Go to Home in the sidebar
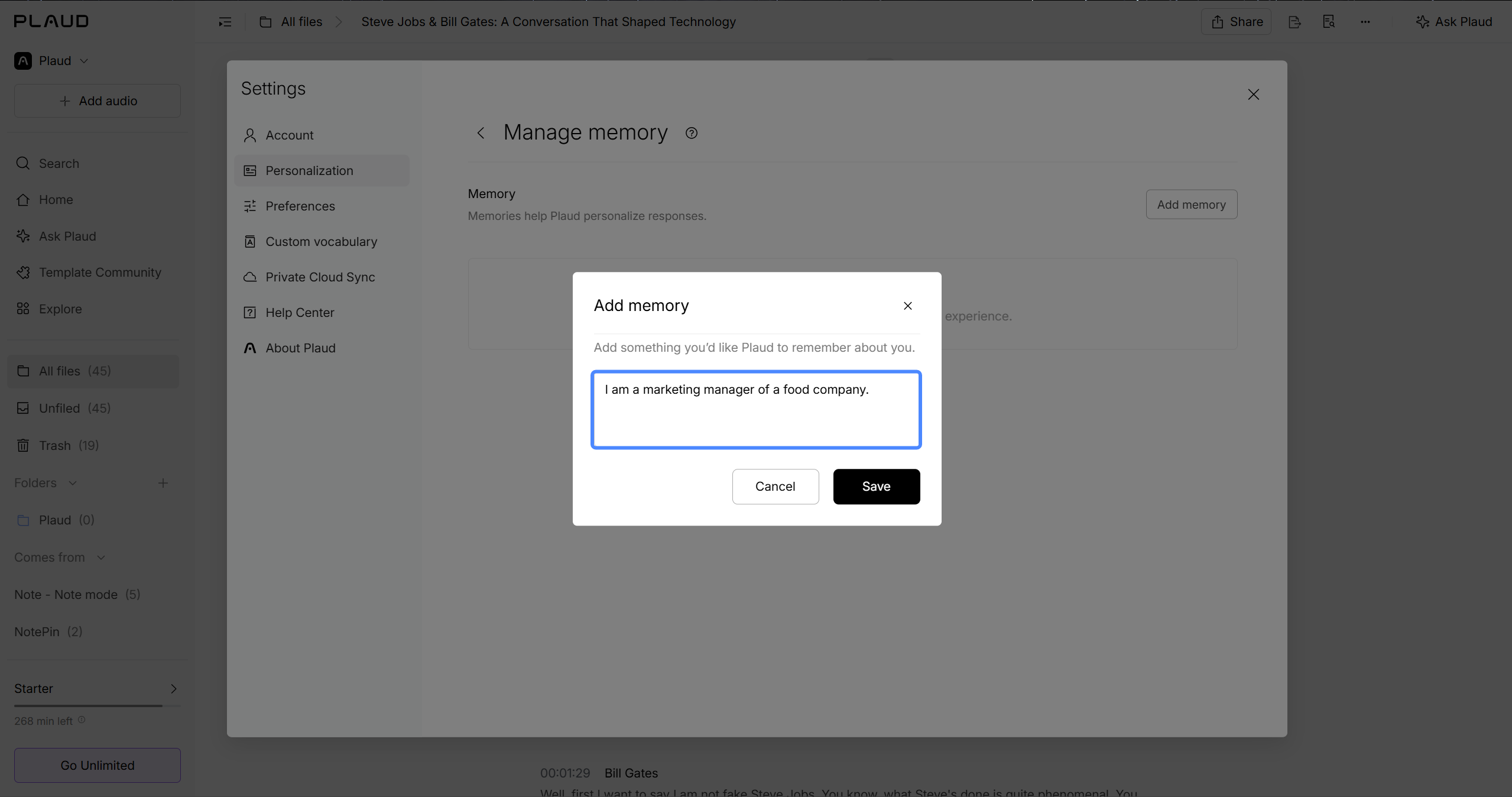Image resolution: width=1512 pixels, height=797 pixels. pos(93,200)
